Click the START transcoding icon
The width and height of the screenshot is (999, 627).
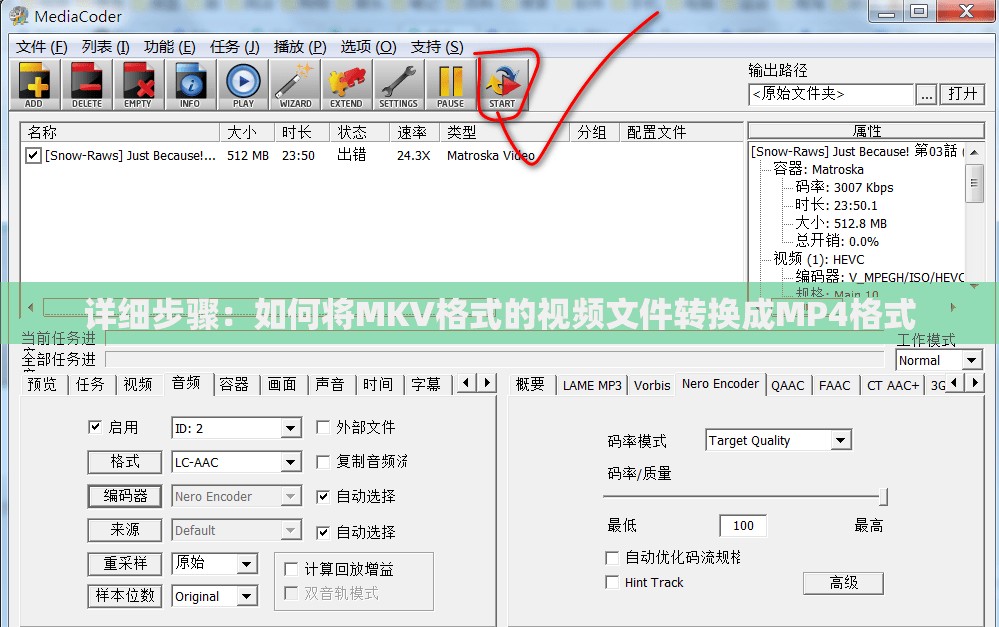pyautogui.click(x=503, y=85)
